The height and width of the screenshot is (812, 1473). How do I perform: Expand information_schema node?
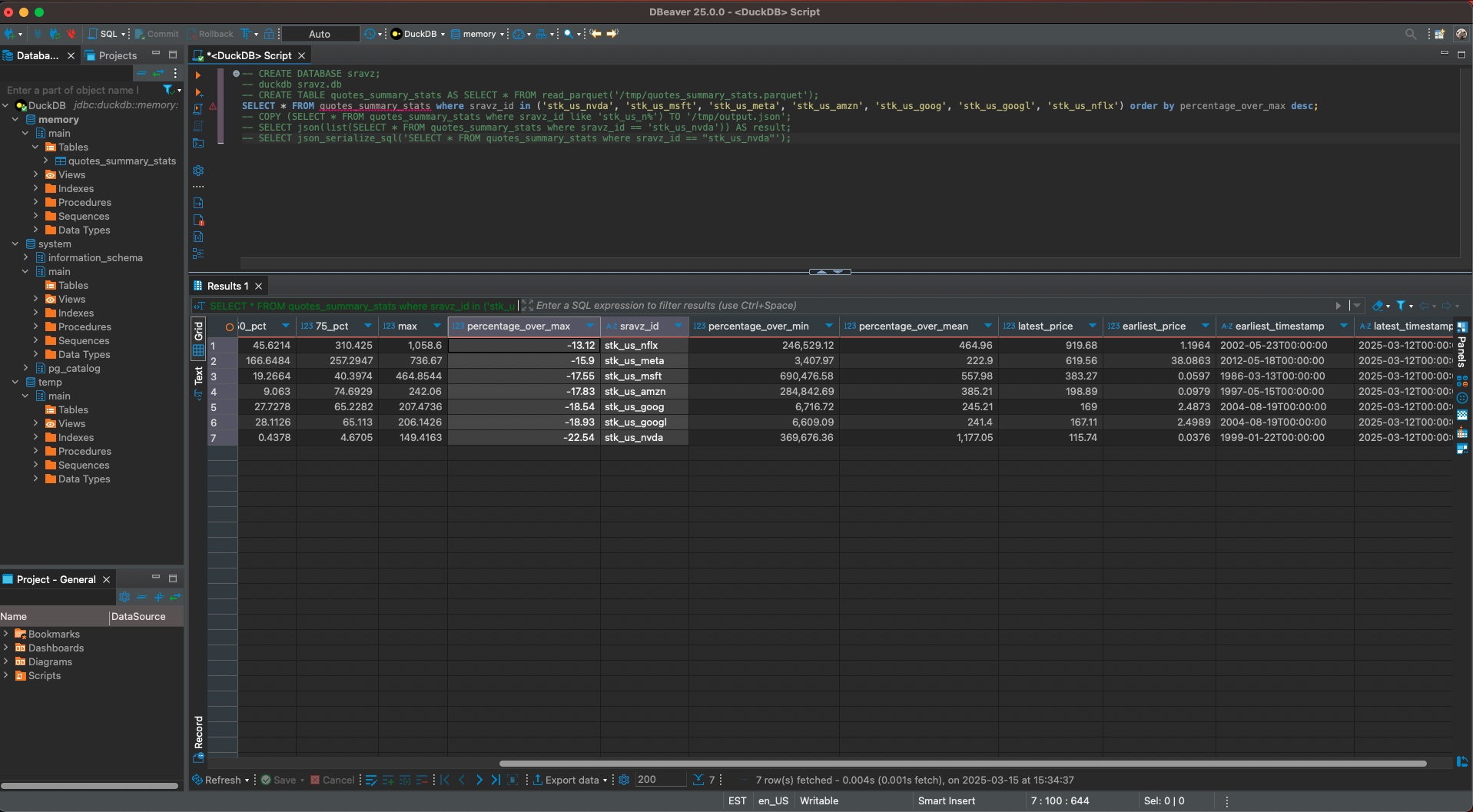coord(26,257)
